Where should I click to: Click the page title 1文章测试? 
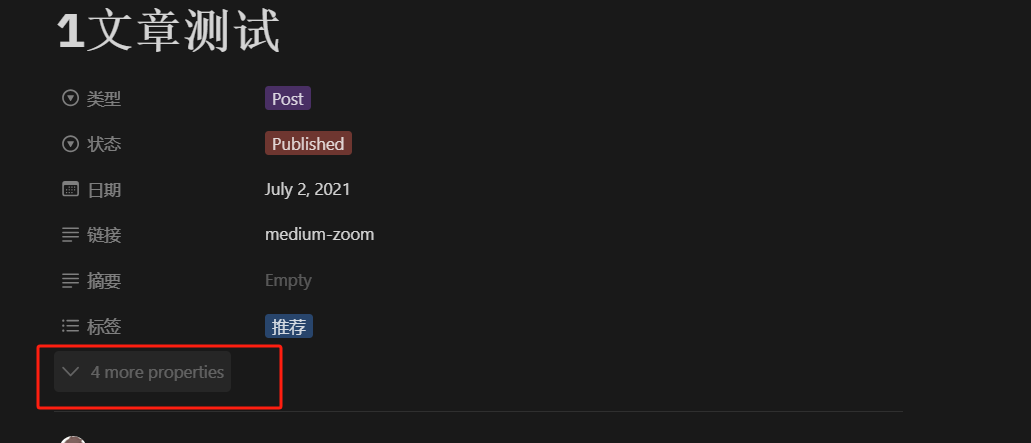point(169,30)
